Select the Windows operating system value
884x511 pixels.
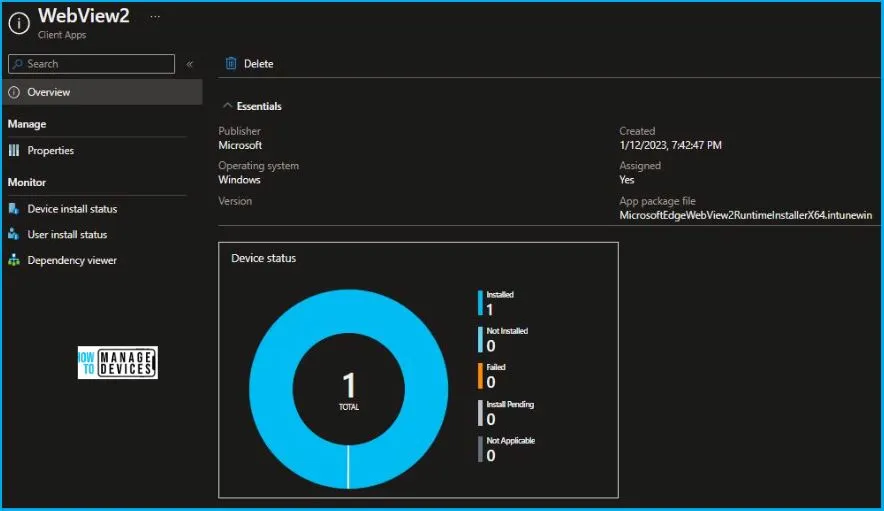(240, 179)
